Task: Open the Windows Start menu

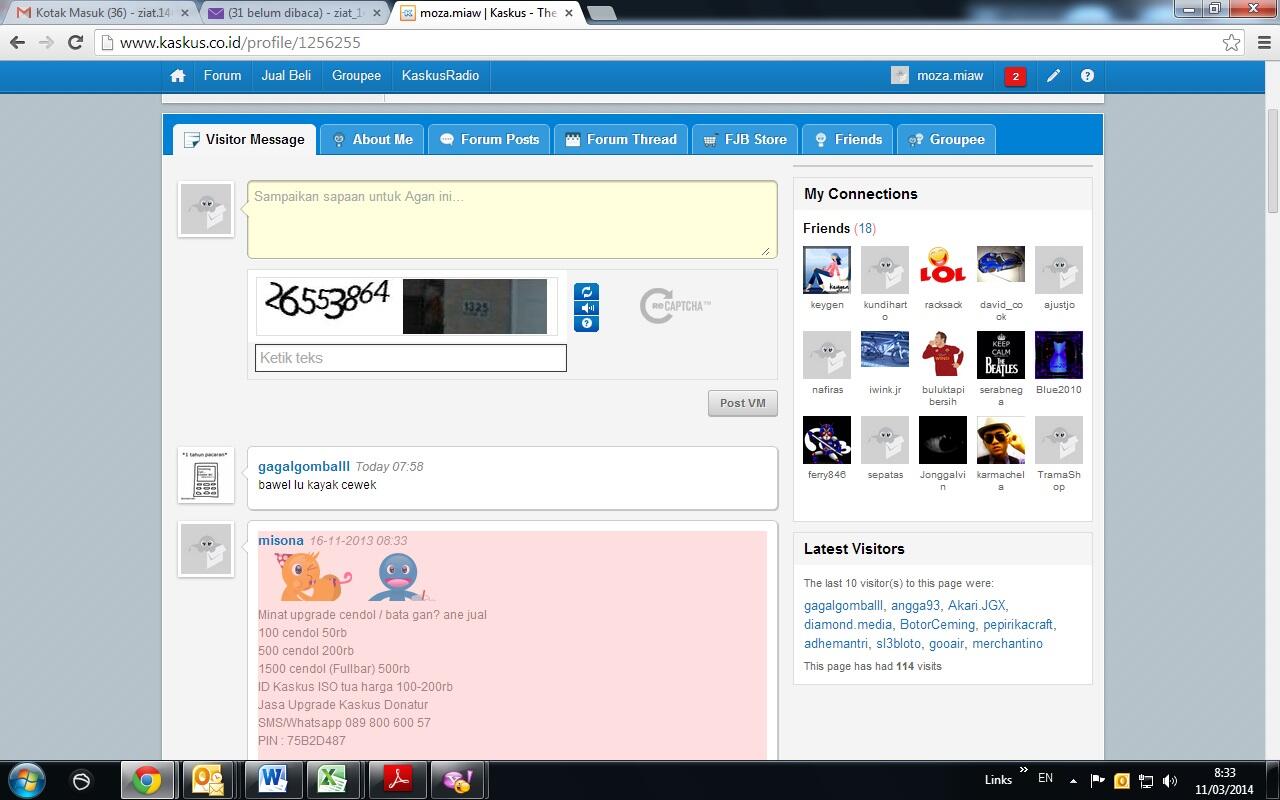Action: coord(26,780)
